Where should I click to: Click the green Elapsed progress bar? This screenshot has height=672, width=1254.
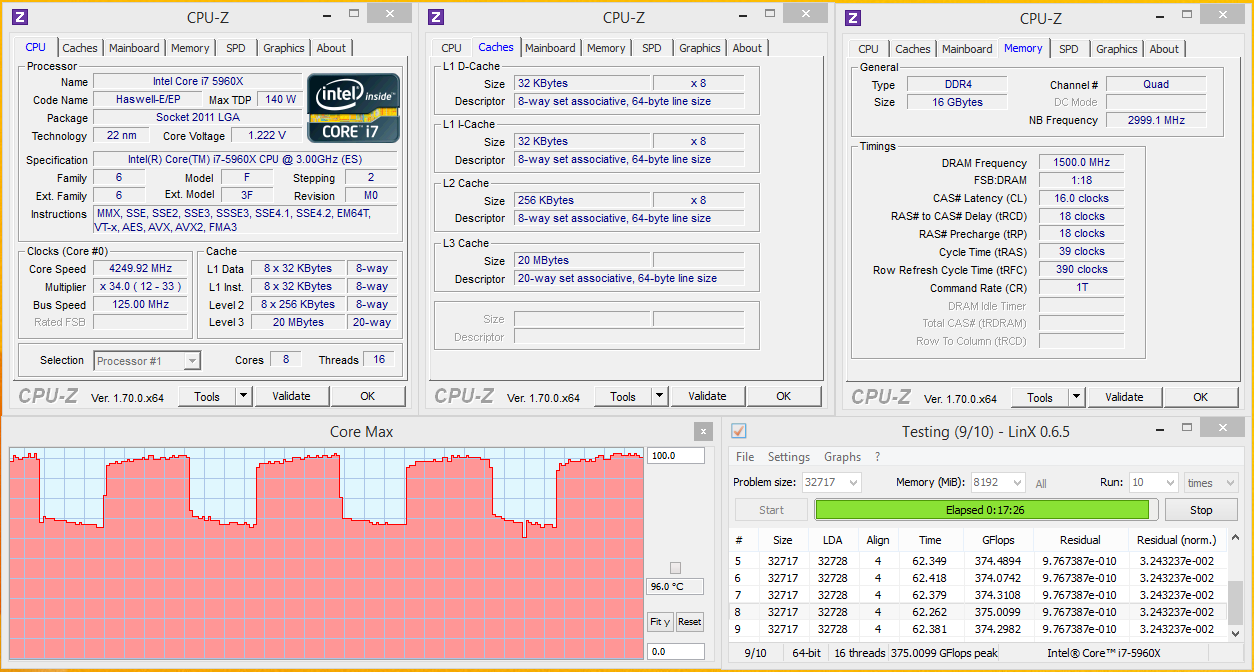pos(985,510)
